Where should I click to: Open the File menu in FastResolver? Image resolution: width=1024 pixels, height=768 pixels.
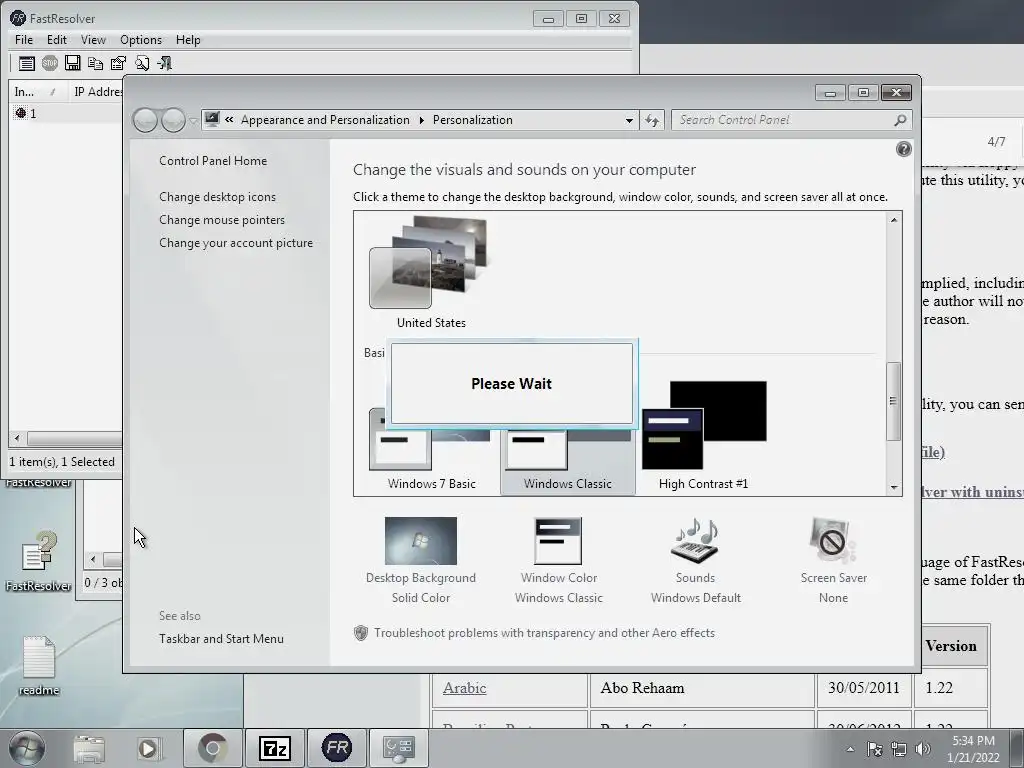pos(24,40)
